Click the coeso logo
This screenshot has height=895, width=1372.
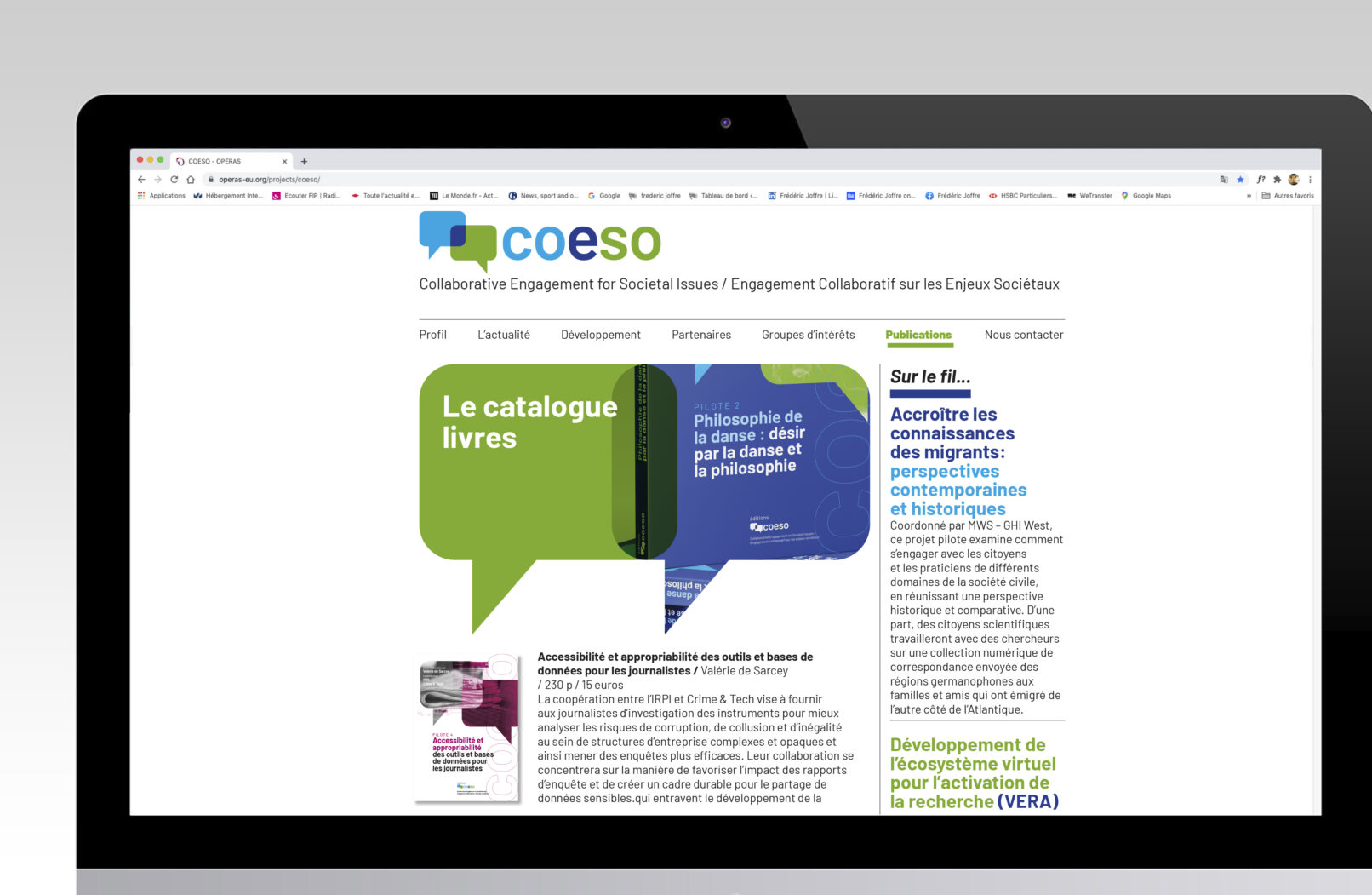(x=540, y=241)
